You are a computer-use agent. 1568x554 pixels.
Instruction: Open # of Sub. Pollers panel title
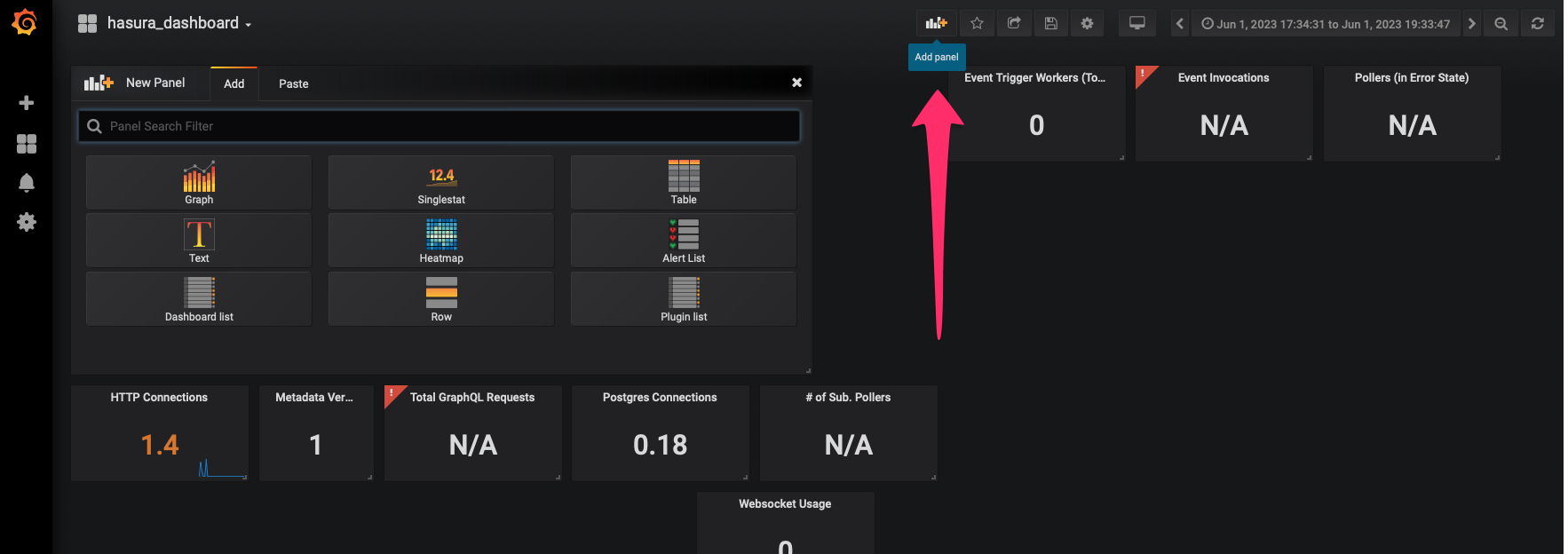[848, 398]
